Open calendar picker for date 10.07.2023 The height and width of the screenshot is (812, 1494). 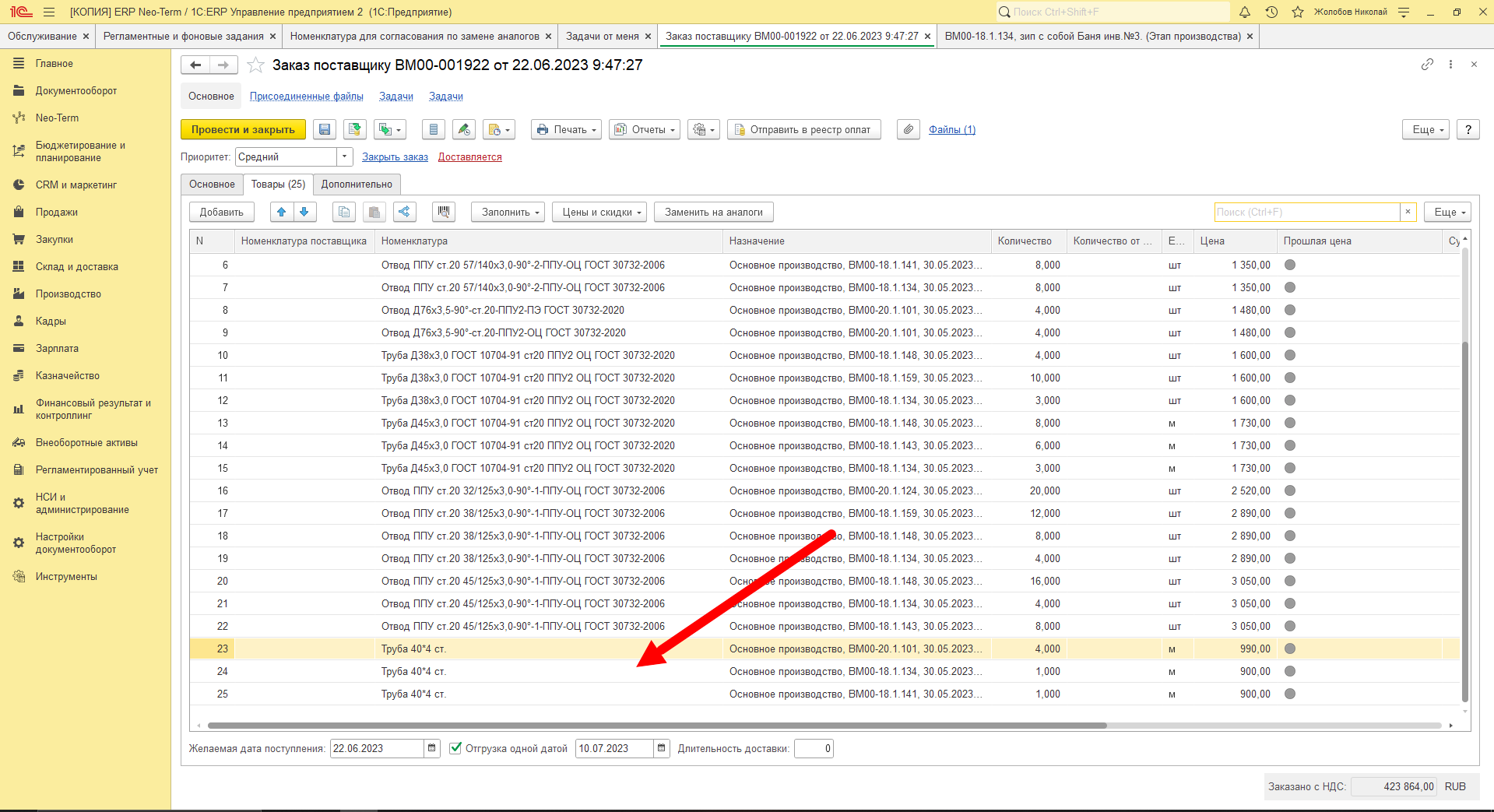tap(661, 748)
